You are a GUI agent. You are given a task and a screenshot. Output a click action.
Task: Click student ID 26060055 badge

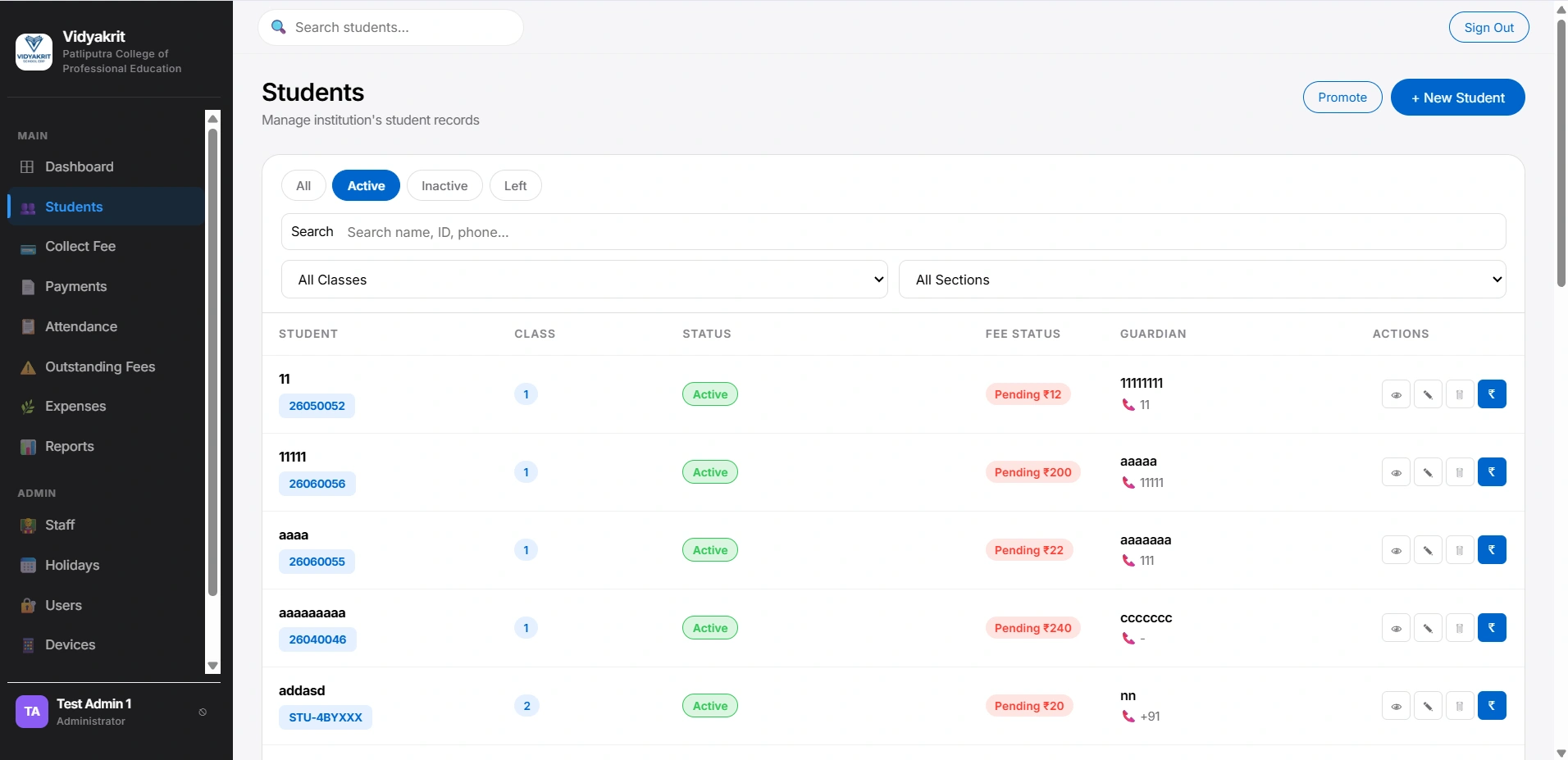317,562
